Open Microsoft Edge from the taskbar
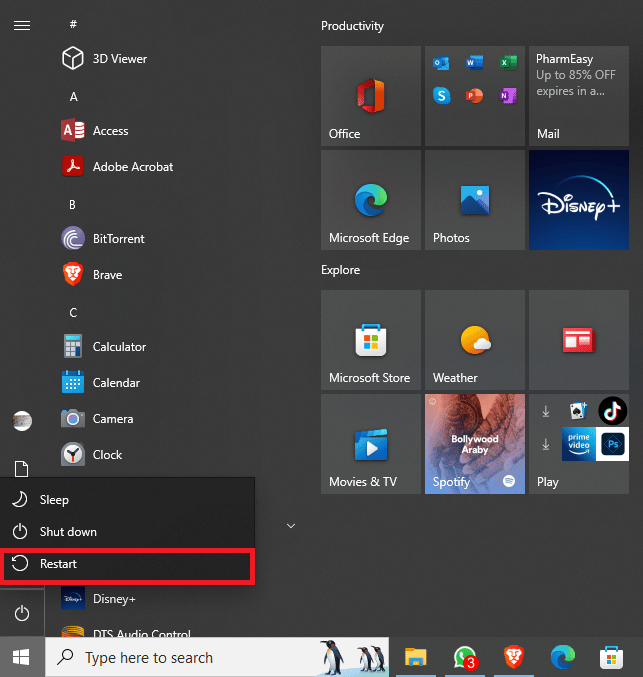This screenshot has height=677, width=643. pos(563,657)
